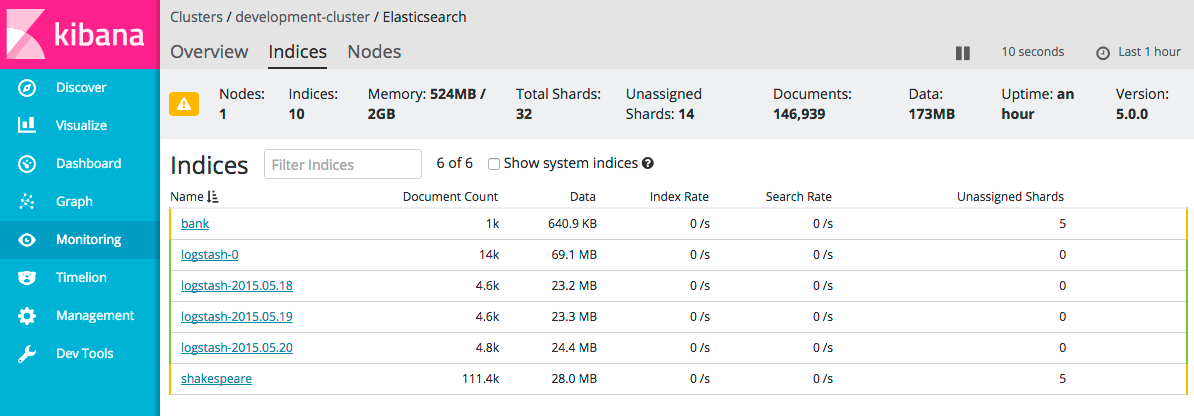Open the shakespeare index link
The height and width of the screenshot is (416, 1194).
pos(216,379)
